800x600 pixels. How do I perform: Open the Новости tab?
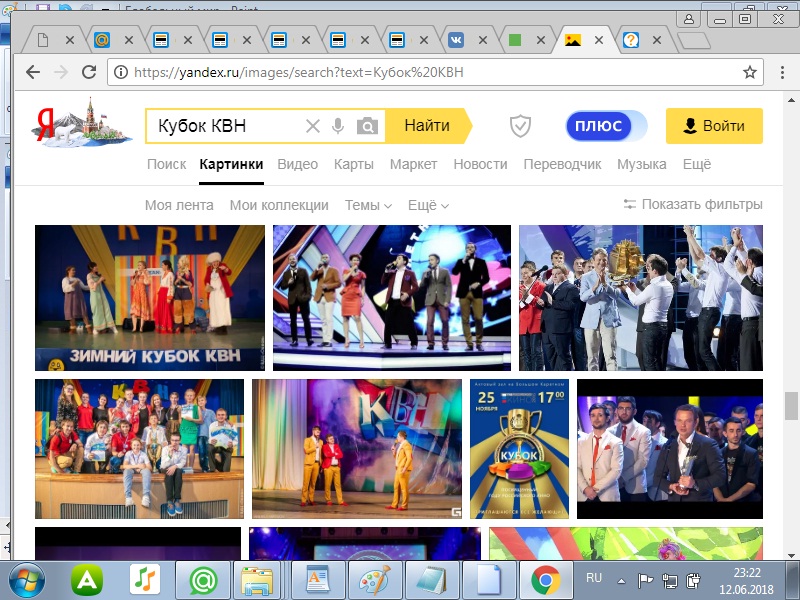pyautogui.click(x=480, y=164)
